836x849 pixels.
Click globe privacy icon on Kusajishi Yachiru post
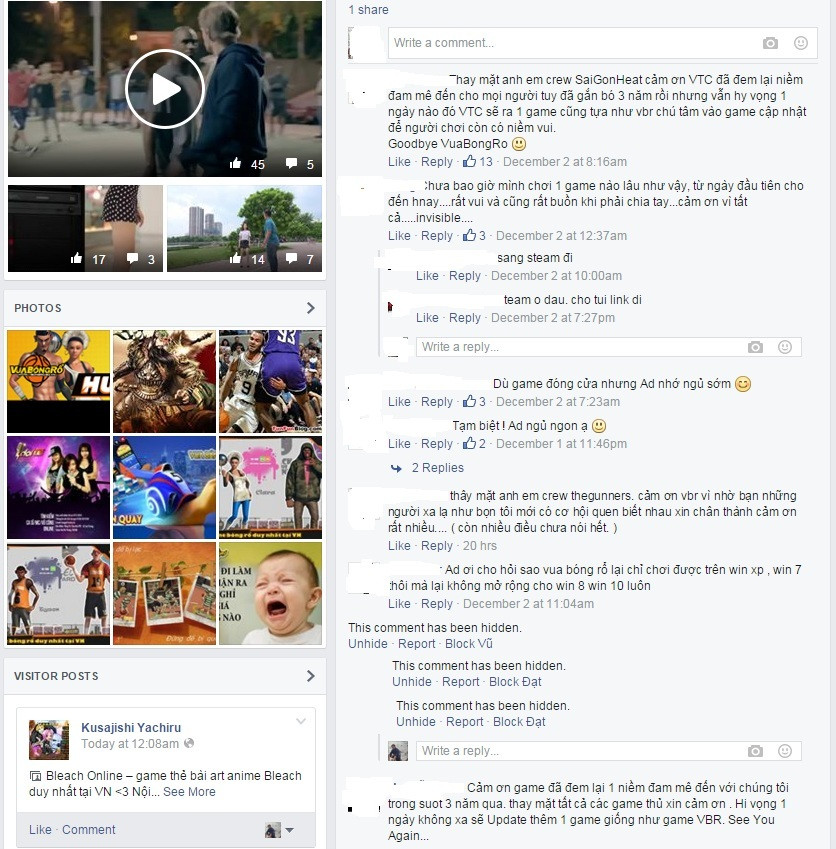coord(189,744)
